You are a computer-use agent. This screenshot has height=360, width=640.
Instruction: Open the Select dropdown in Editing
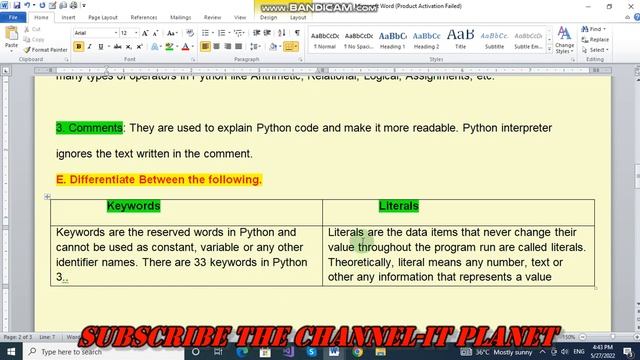pos(596,50)
